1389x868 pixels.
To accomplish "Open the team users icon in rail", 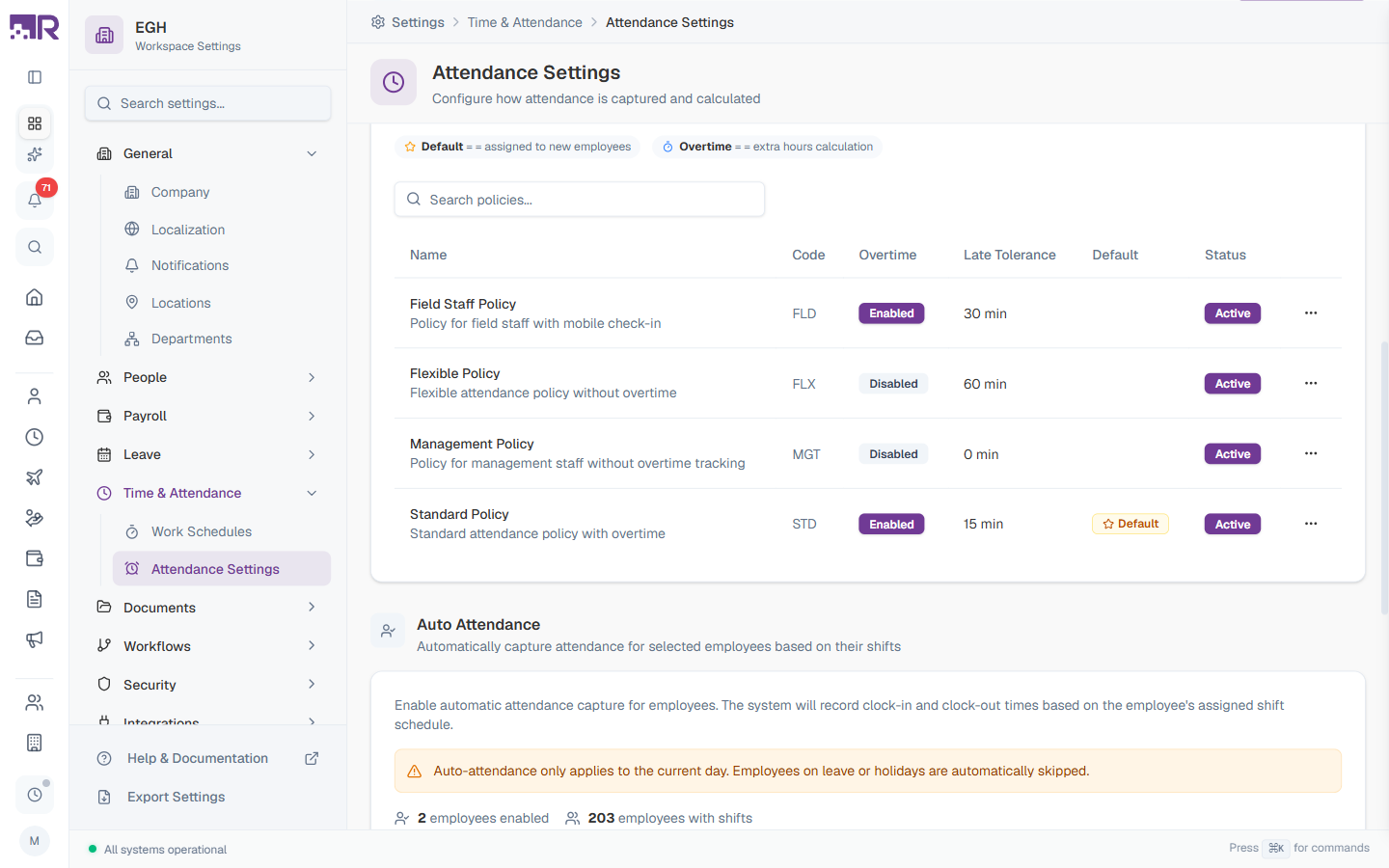I will click(x=35, y=702).
